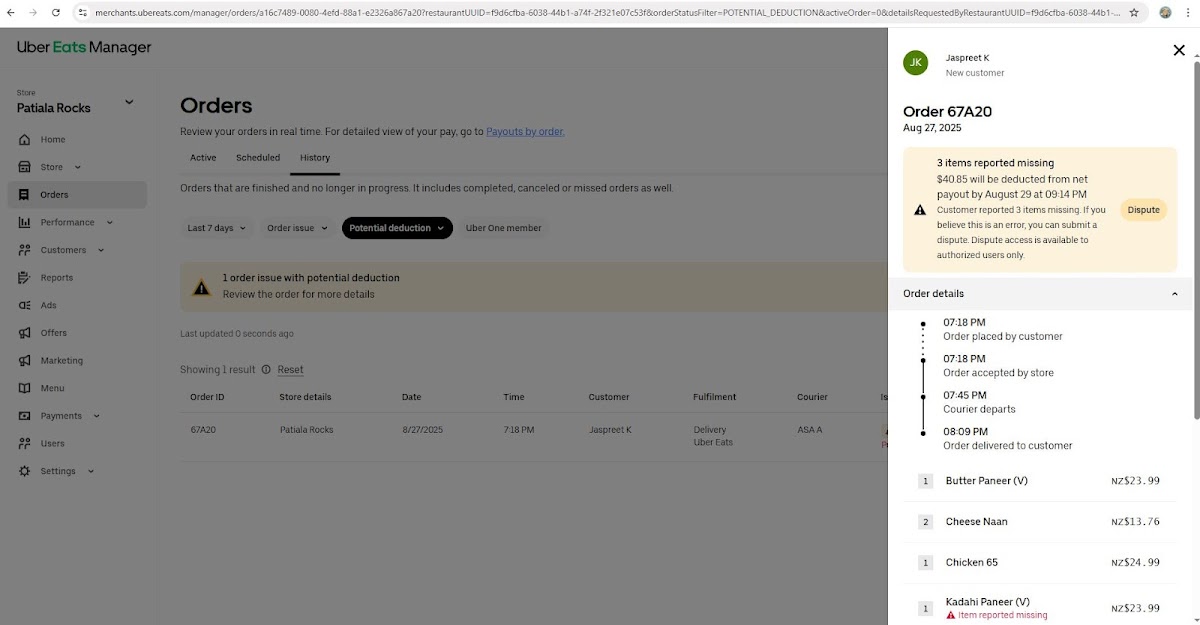Click the warning triangle in the order issue banner

click(202, 287)
